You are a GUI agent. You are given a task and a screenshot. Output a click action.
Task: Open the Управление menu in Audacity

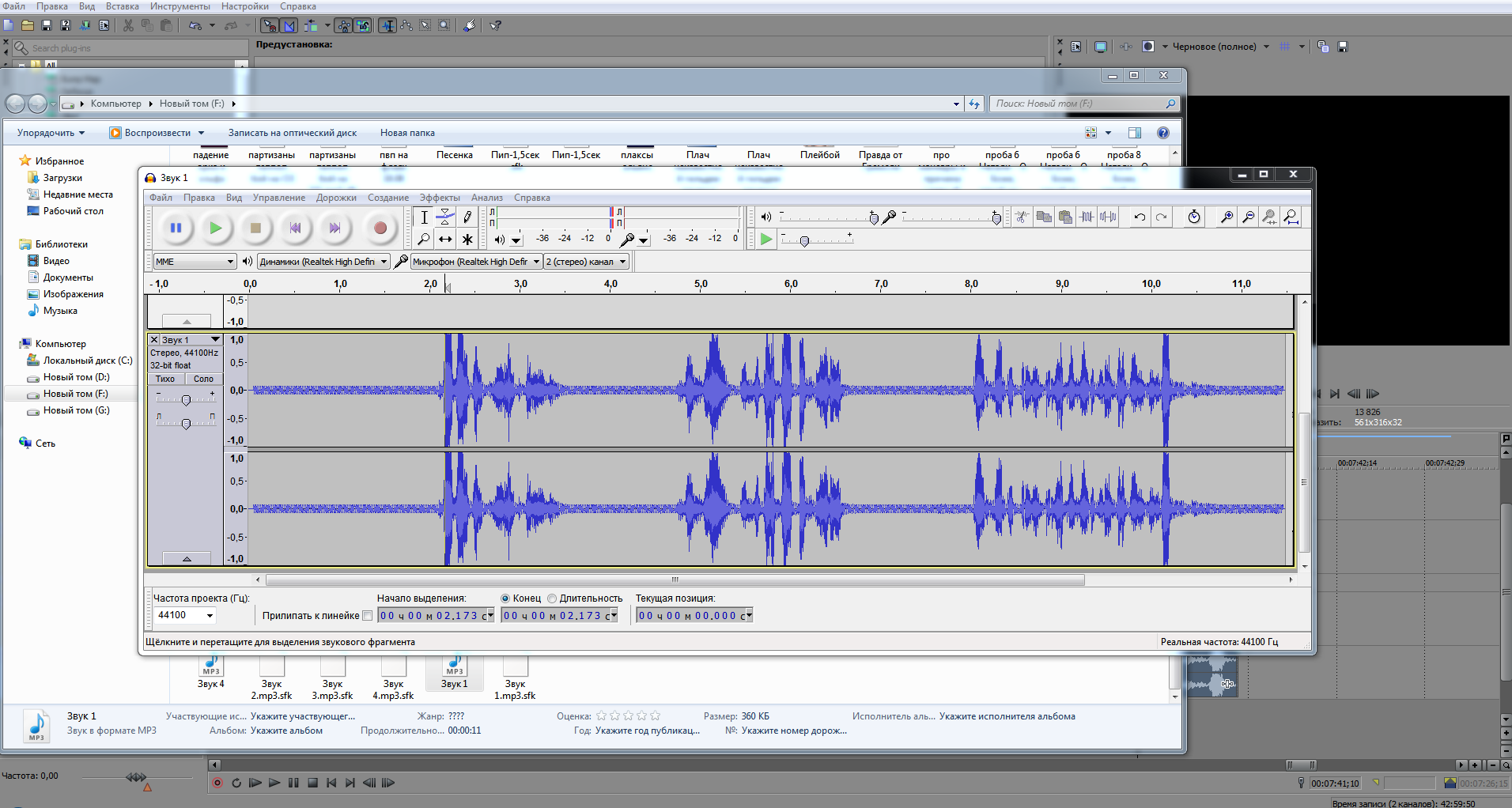coord(278,198)
